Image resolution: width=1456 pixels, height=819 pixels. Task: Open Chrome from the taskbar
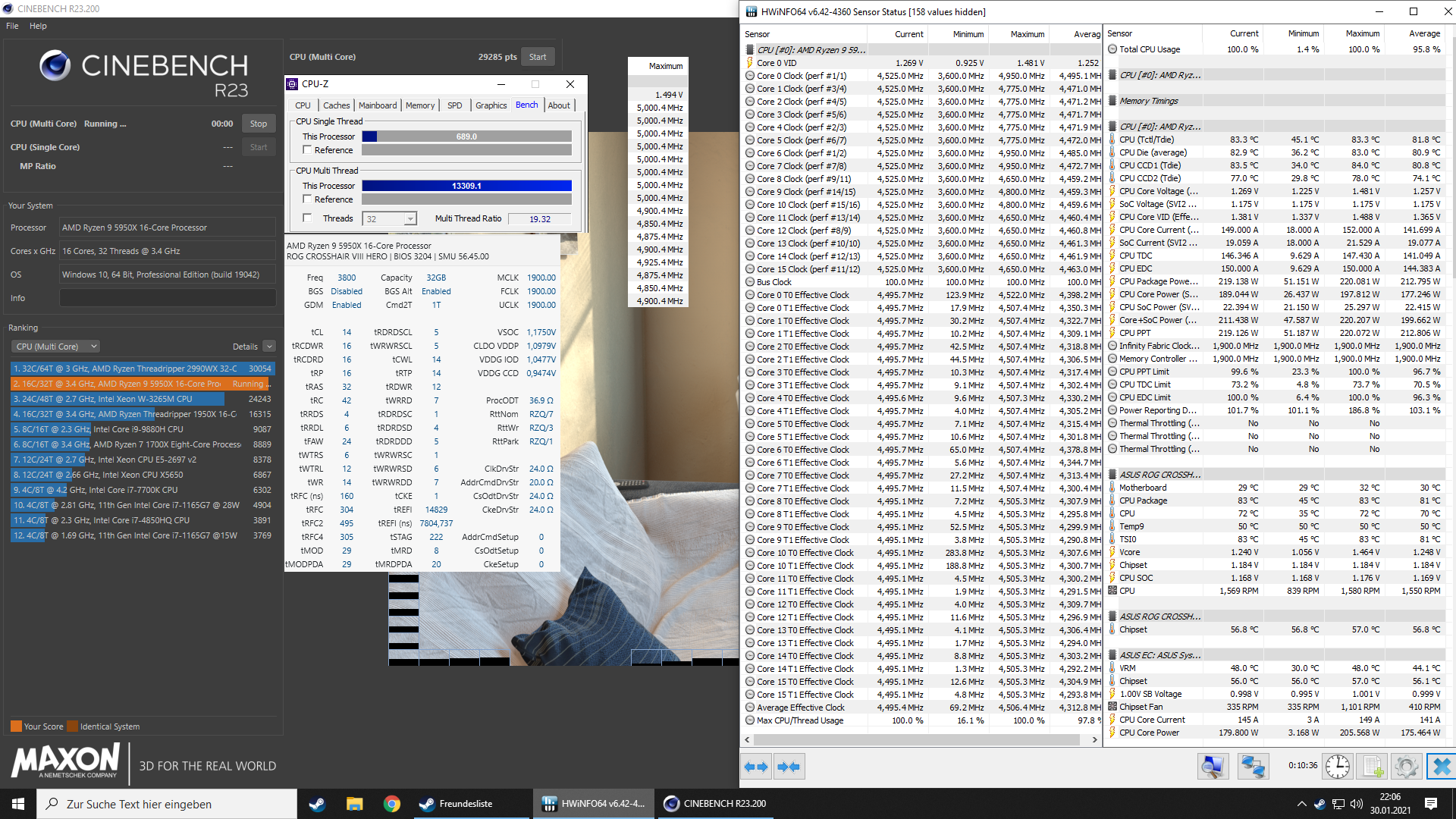(x=391, y=804)
